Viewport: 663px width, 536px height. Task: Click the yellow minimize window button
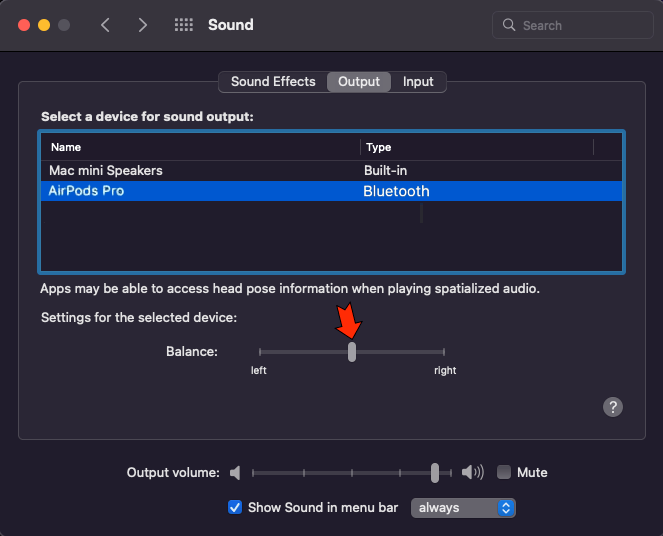pos(44,25)
